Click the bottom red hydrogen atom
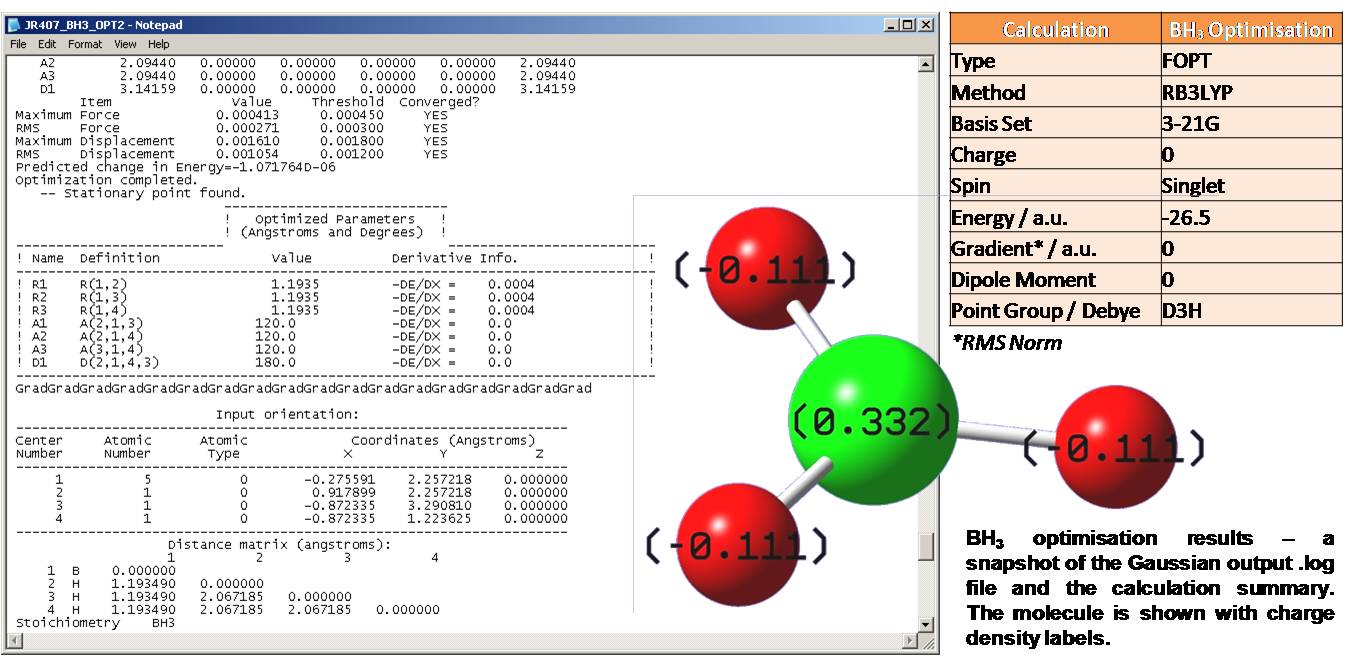Viewport: 1353px width, 658px height. point(739,543)
